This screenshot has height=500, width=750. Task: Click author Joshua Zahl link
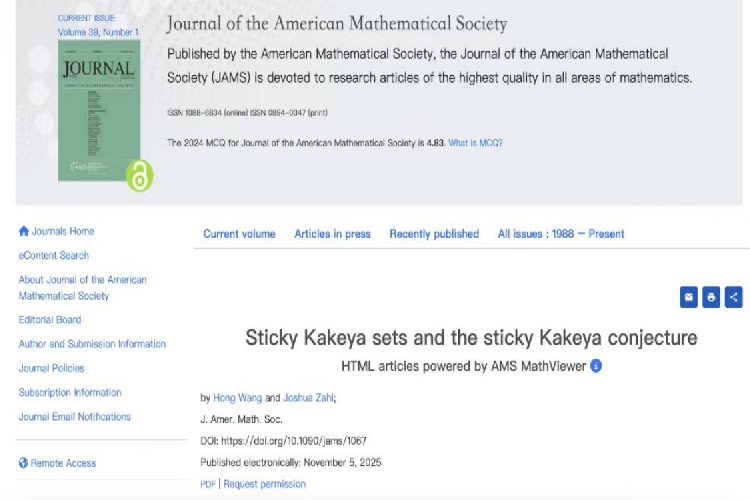306,397
